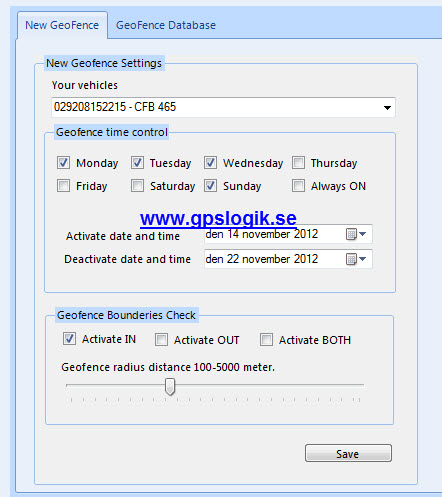This screenshot has width=442, height=497.
Task: Click the Geofence radius slider handle
Action: (x=170, y=387)
